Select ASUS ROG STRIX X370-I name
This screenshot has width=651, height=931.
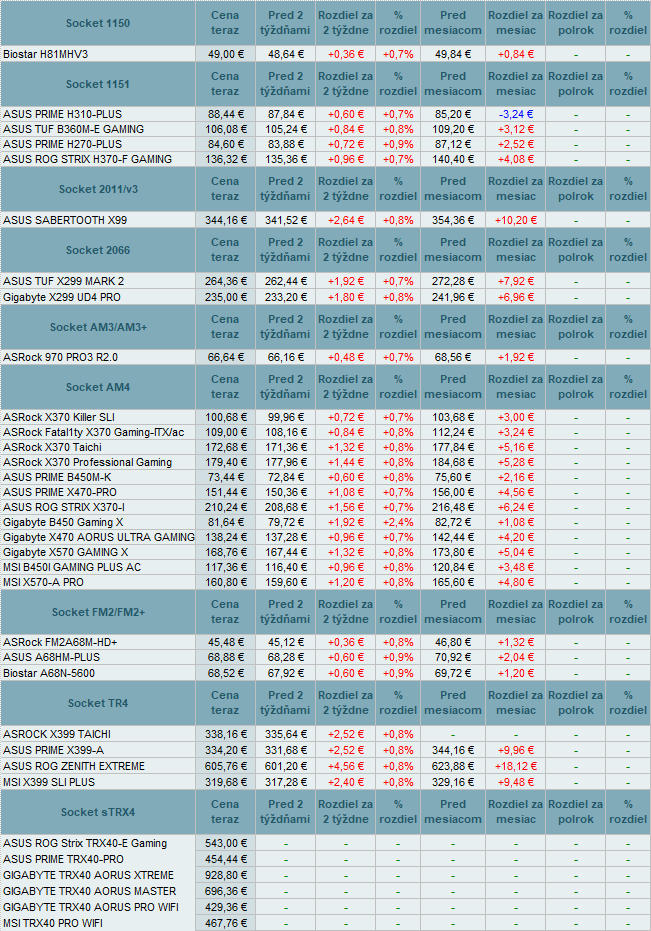tap(64, 507)
